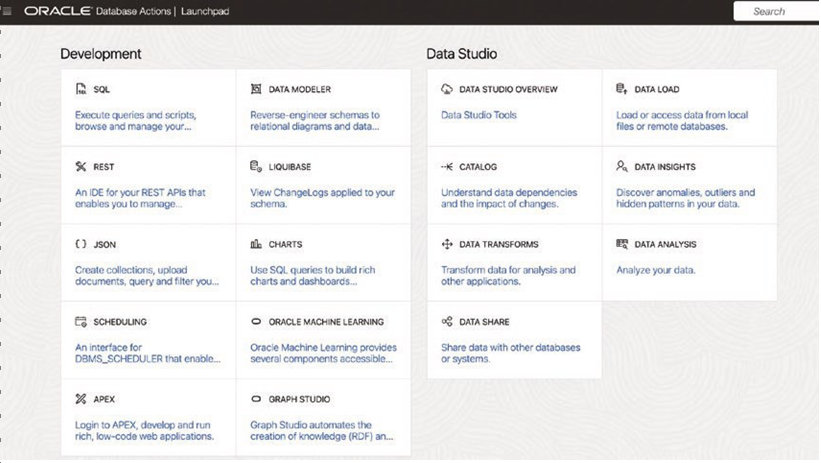Click the APEX card icon
Image resolution: width=821 pixels, height=463 pixels.
(x=81, y=399)
